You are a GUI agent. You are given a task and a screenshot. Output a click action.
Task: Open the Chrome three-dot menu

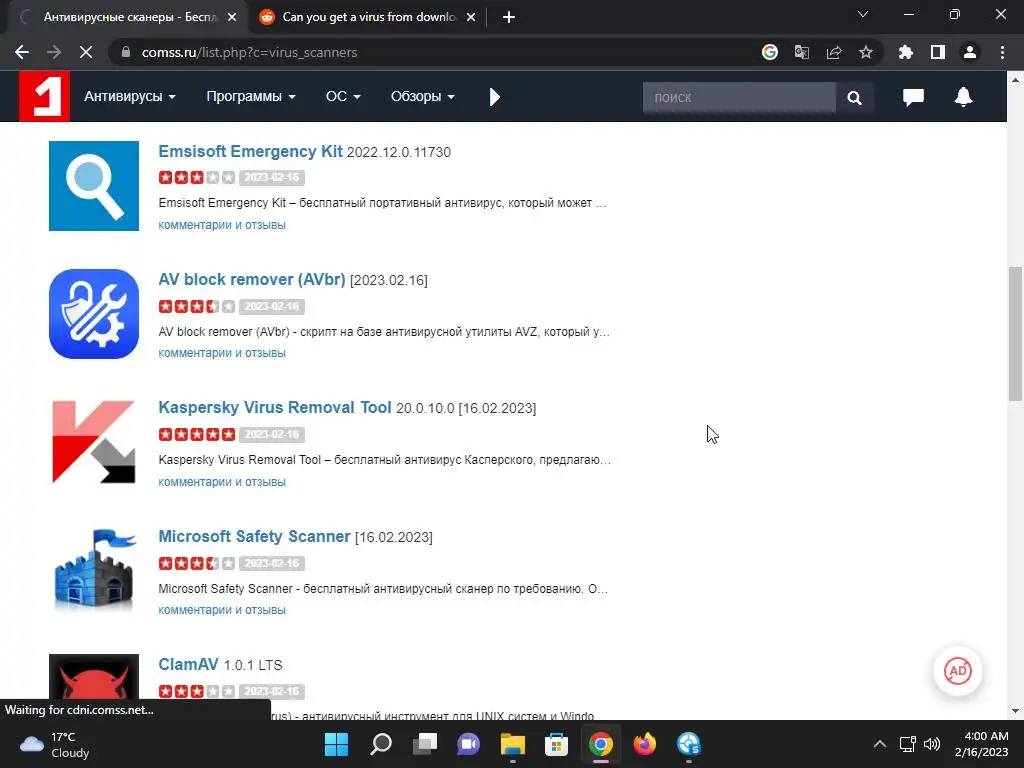pos(1002,52)
